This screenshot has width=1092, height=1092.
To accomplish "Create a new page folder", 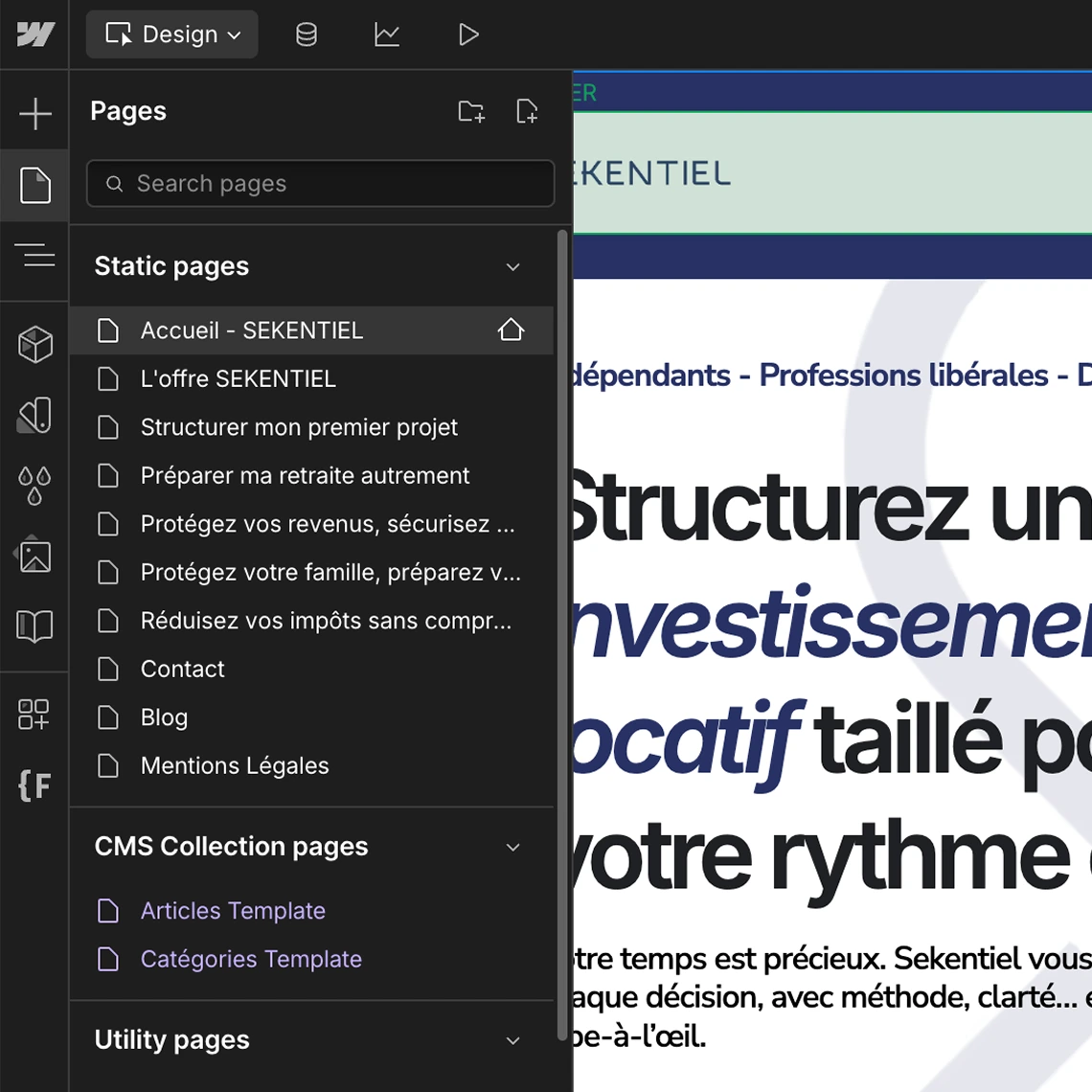I will [471, 111].
